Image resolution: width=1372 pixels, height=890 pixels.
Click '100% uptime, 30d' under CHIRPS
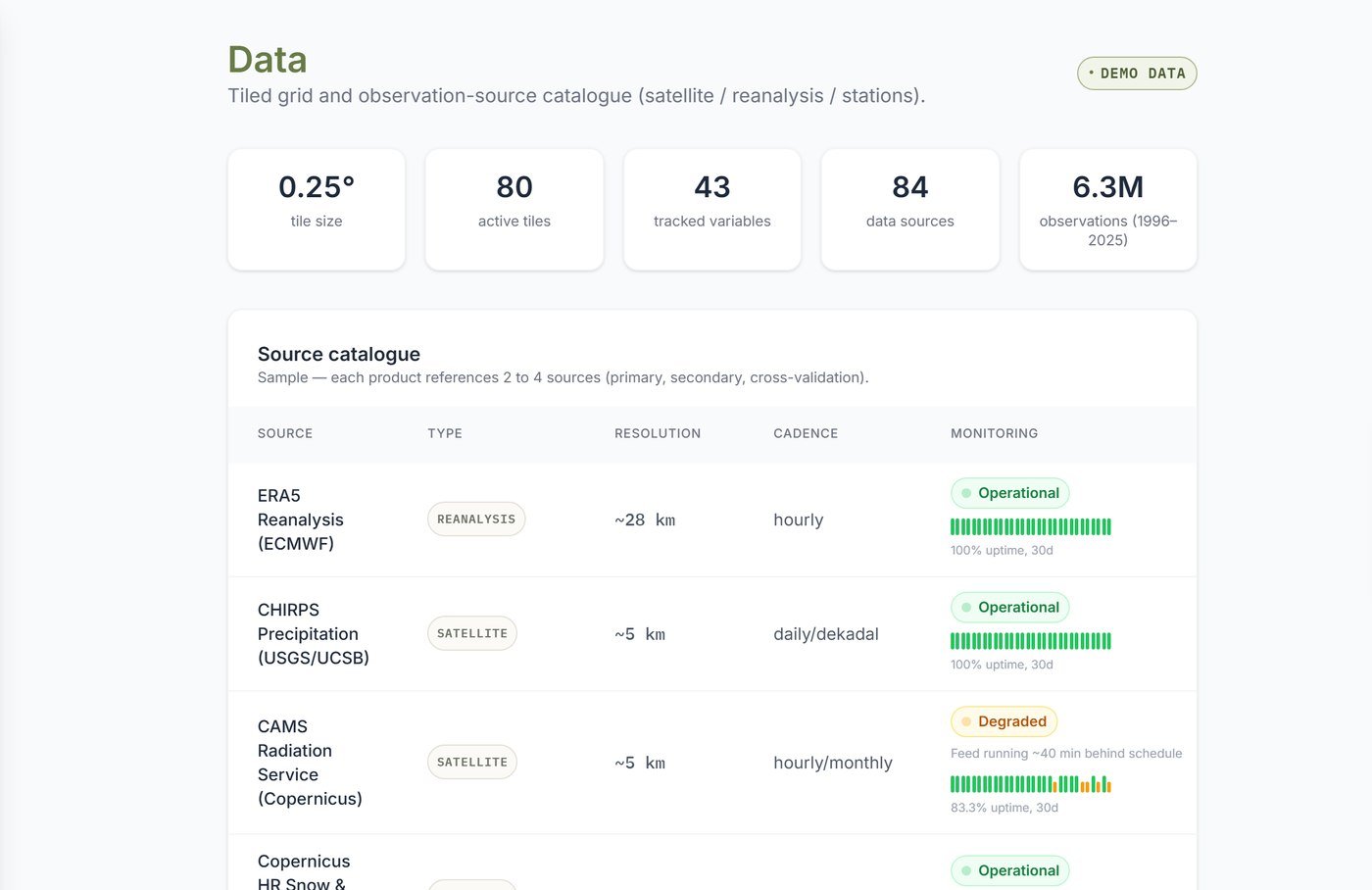pos(1002,665)
